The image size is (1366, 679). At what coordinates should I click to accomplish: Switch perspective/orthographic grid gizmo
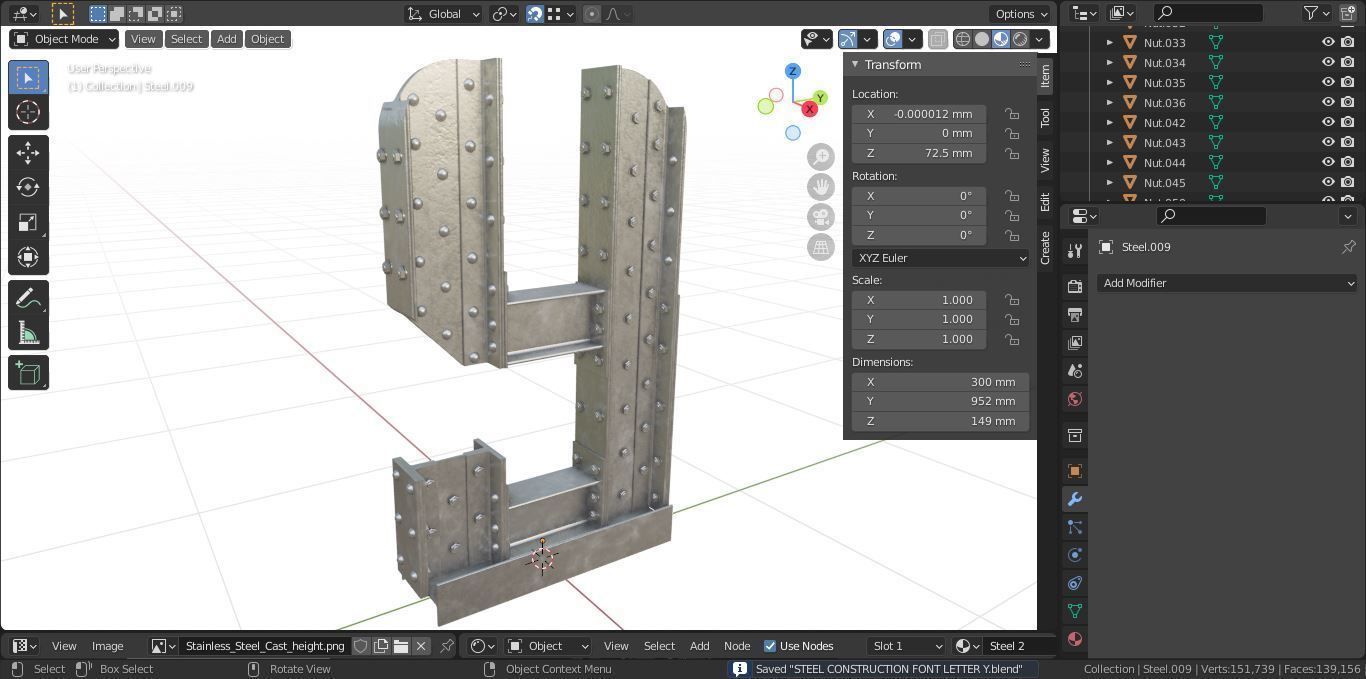click(821, 247)
